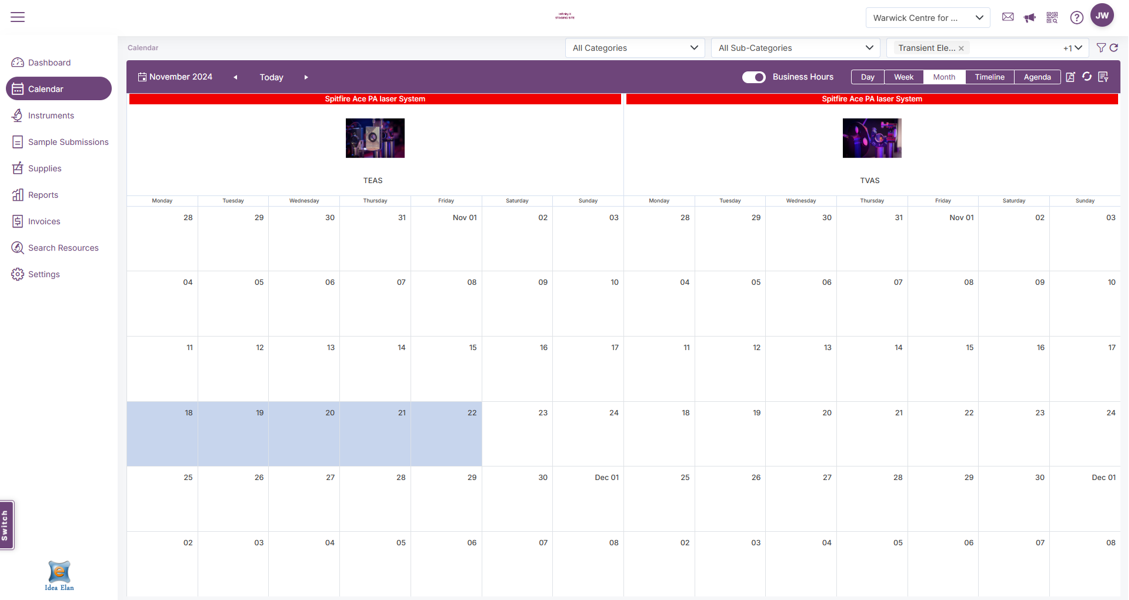Click the announcements megaphone icon
The width and height of the screenshot is (1129, 600).
[1029, 17]
